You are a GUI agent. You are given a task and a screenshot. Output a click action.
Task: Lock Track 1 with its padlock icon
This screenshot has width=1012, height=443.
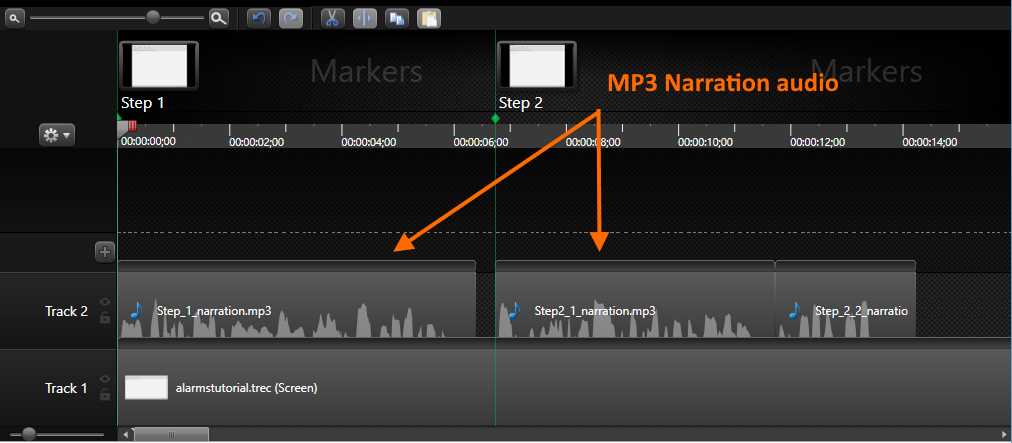click(105, 395)
